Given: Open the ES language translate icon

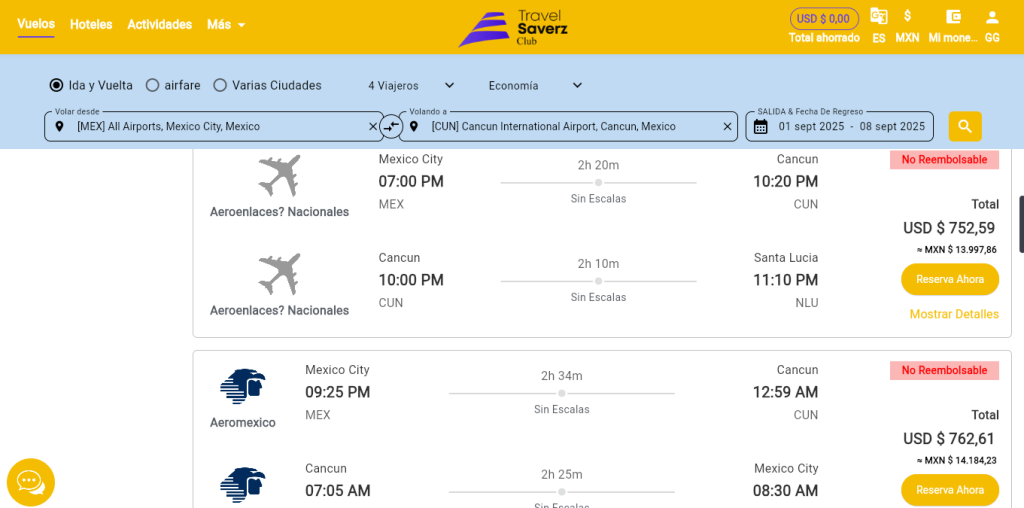Looking at the screenshot, I should point(878,17).
